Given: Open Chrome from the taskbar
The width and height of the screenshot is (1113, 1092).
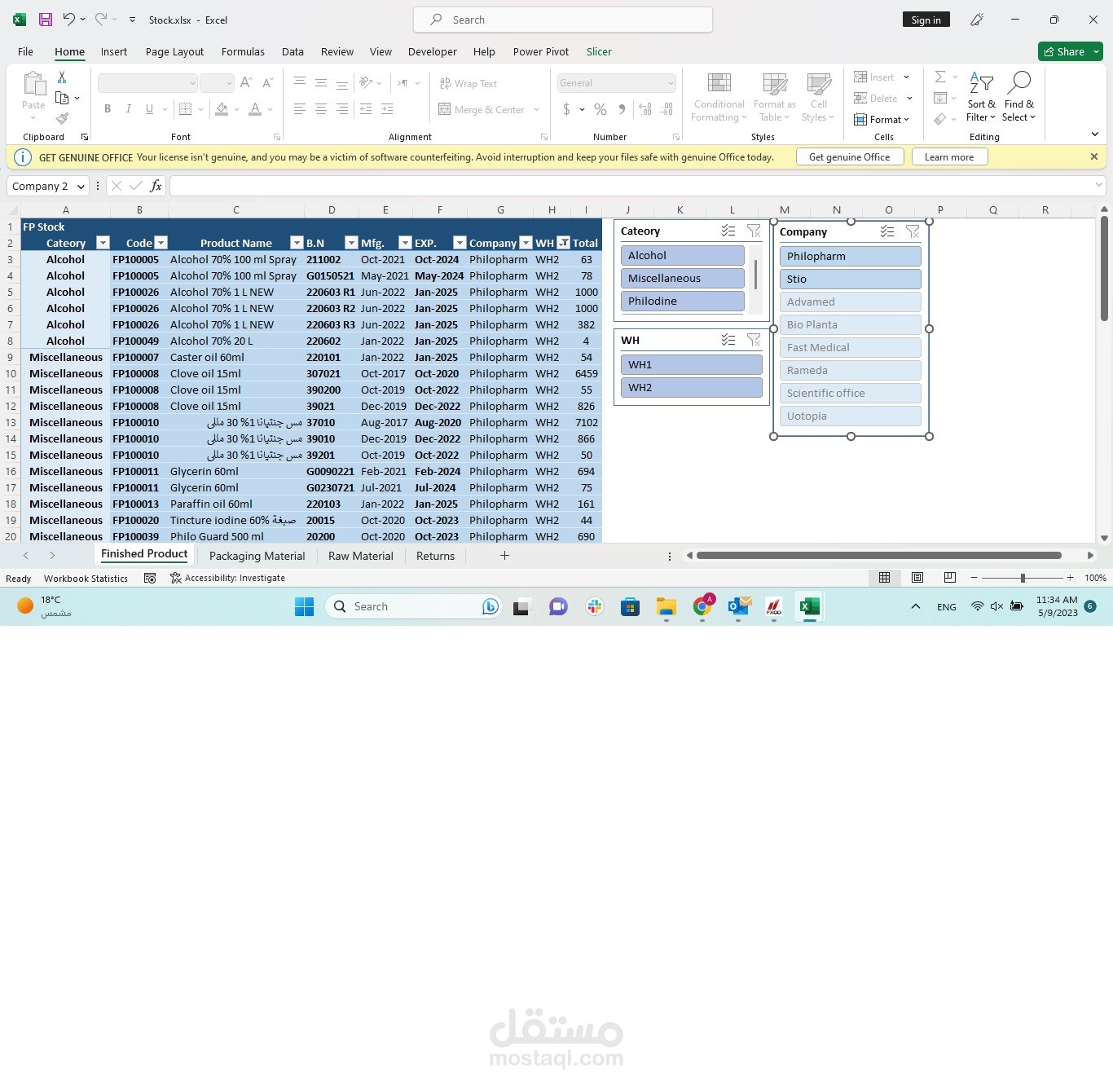Looking at the screenshot, I should pyautogui.click(x=702, y=606).
